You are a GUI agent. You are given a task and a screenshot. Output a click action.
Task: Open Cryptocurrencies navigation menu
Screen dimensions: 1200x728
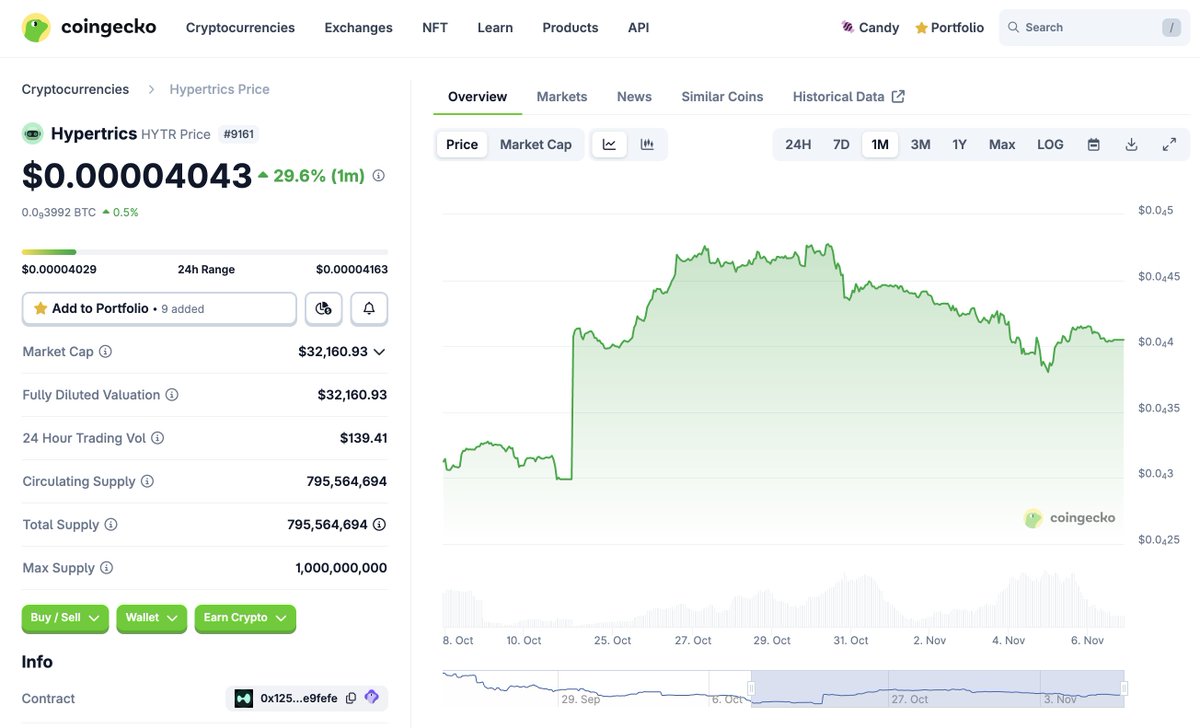[x=240, y=28]
